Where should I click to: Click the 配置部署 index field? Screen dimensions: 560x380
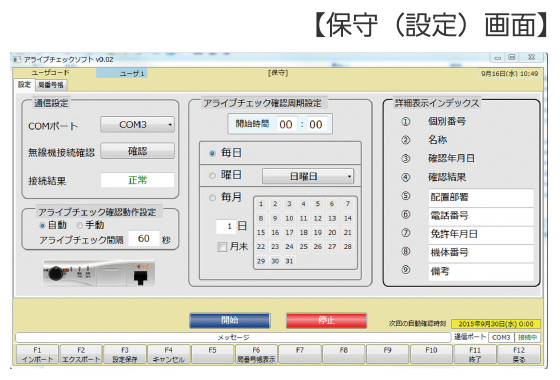pyautogui.click(x=481, y=198)
